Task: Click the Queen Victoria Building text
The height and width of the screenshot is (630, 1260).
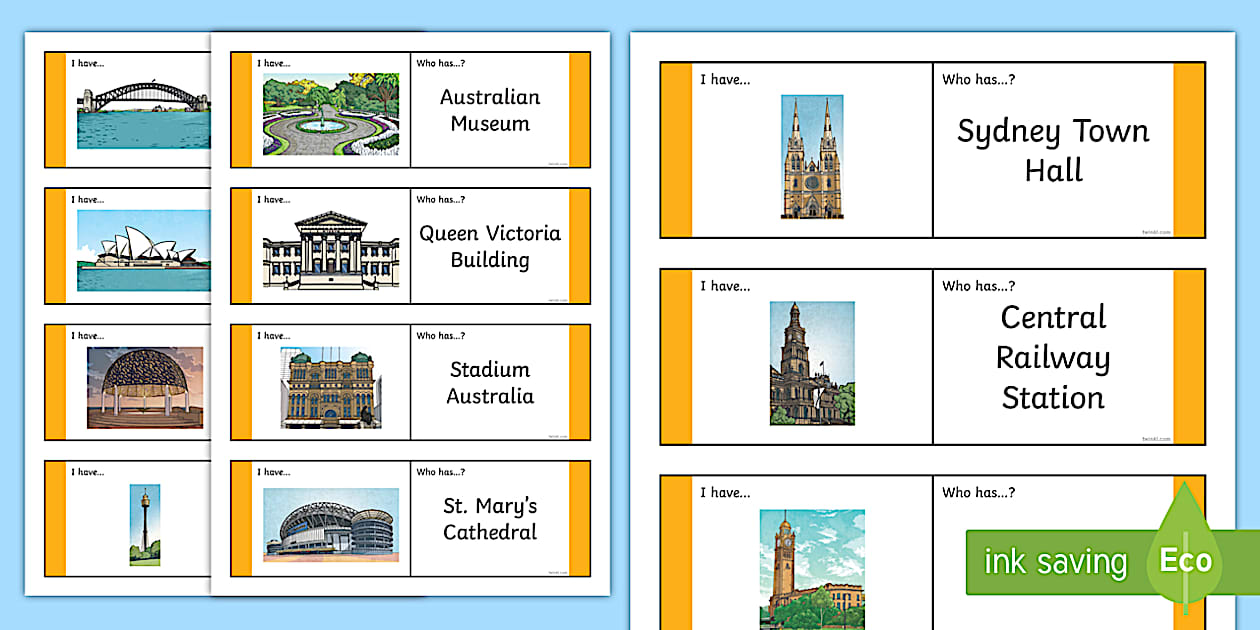Action: (489, 247)
